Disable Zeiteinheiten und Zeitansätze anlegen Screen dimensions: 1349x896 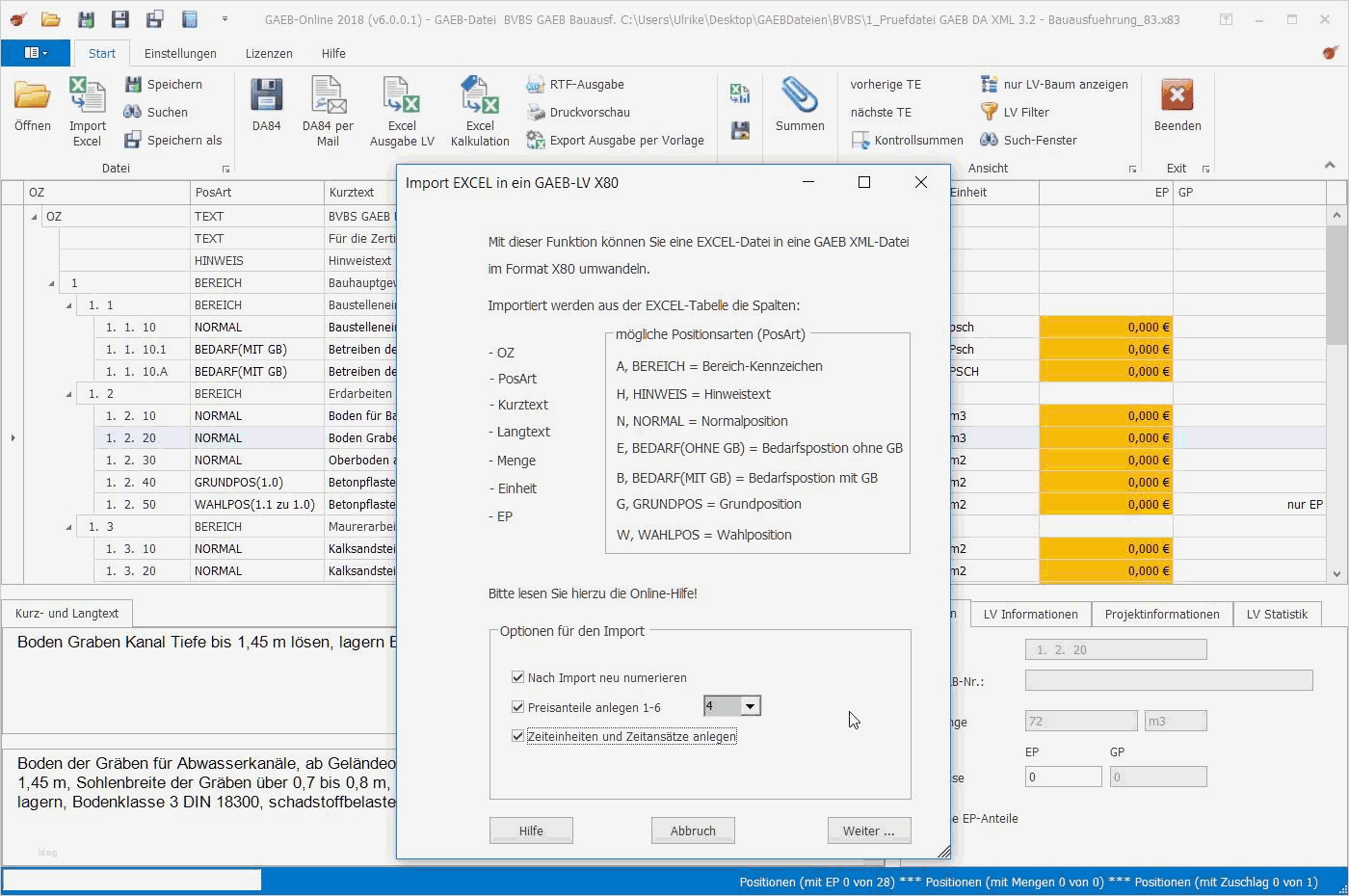[x=518, y=736]
